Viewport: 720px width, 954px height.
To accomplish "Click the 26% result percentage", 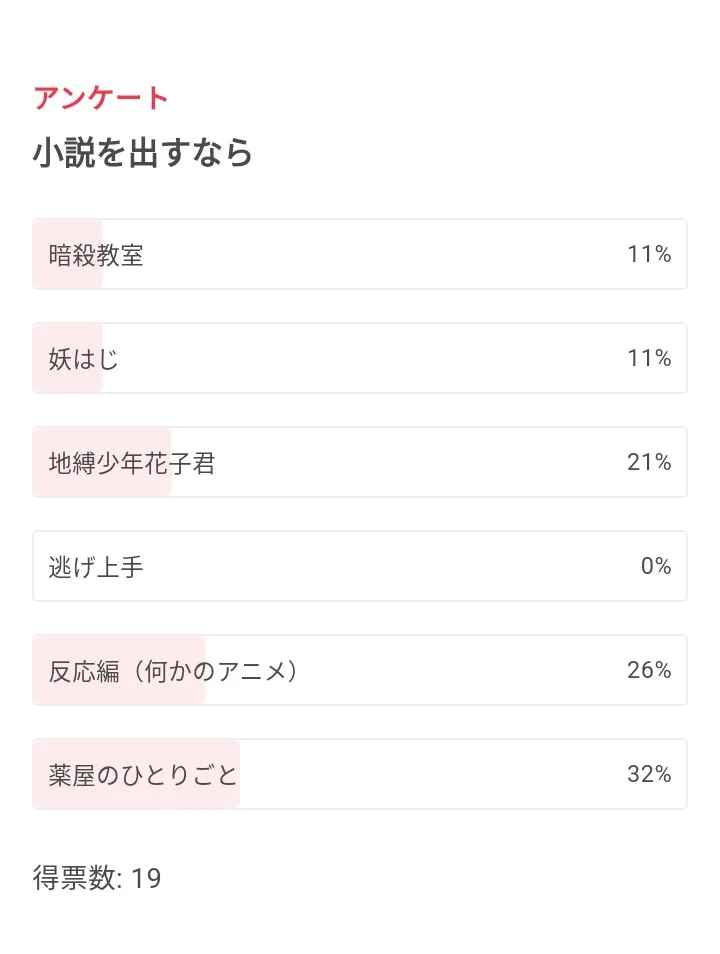I will tap(649, 671).
